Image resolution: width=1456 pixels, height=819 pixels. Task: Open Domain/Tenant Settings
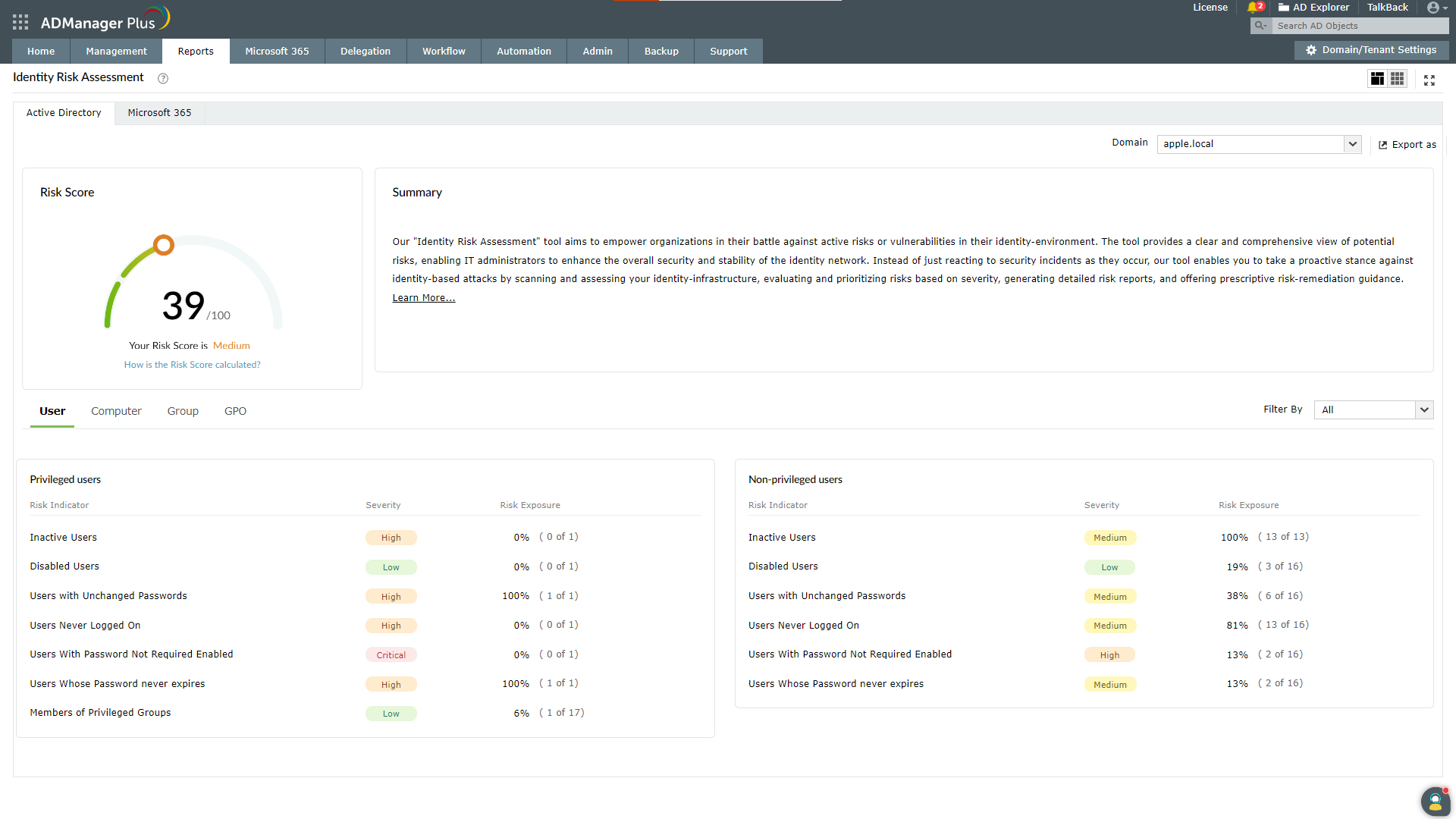(x=1371, y=49)
